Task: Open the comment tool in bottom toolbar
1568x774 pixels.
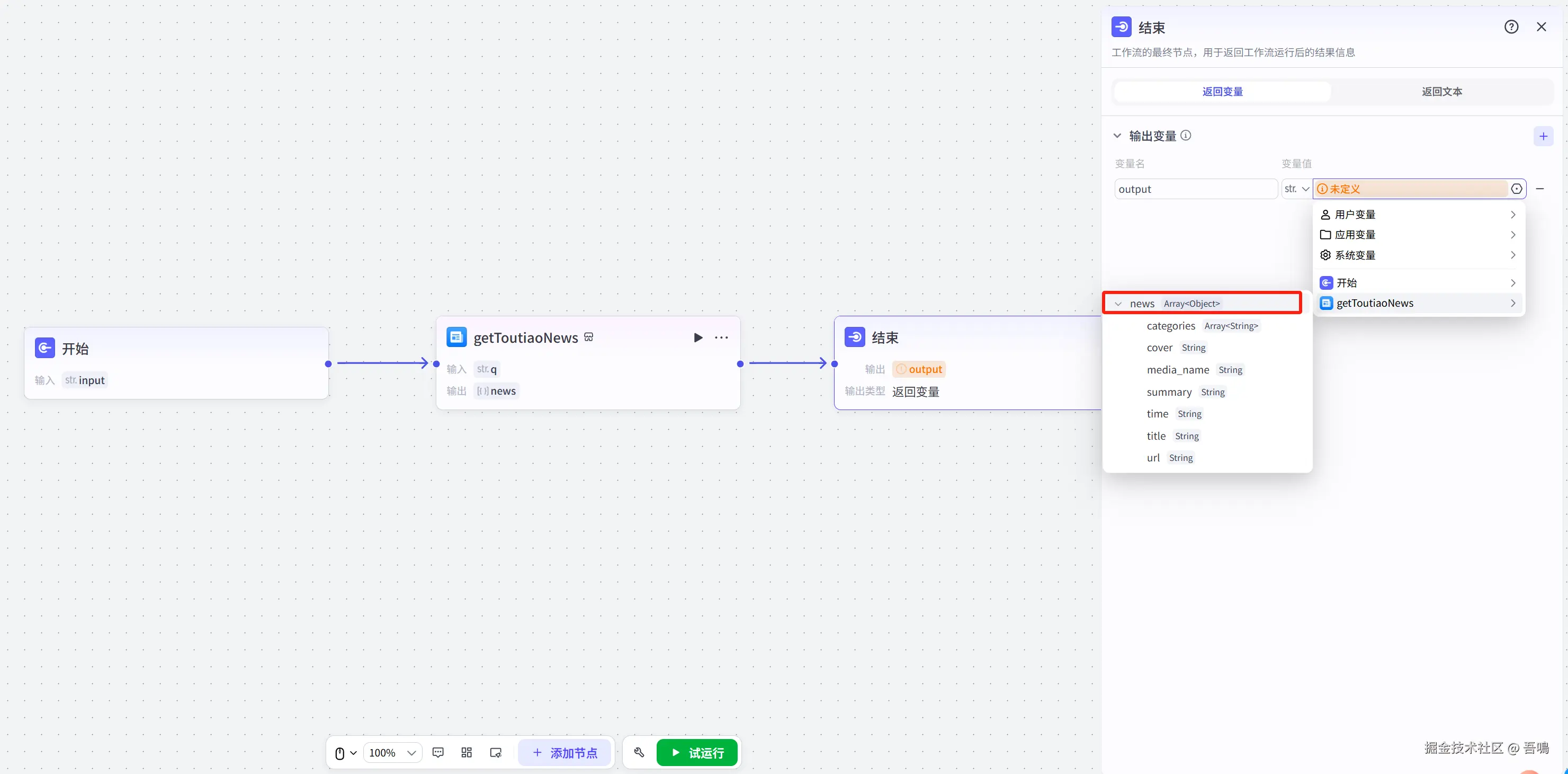Action: pos(437,753)
